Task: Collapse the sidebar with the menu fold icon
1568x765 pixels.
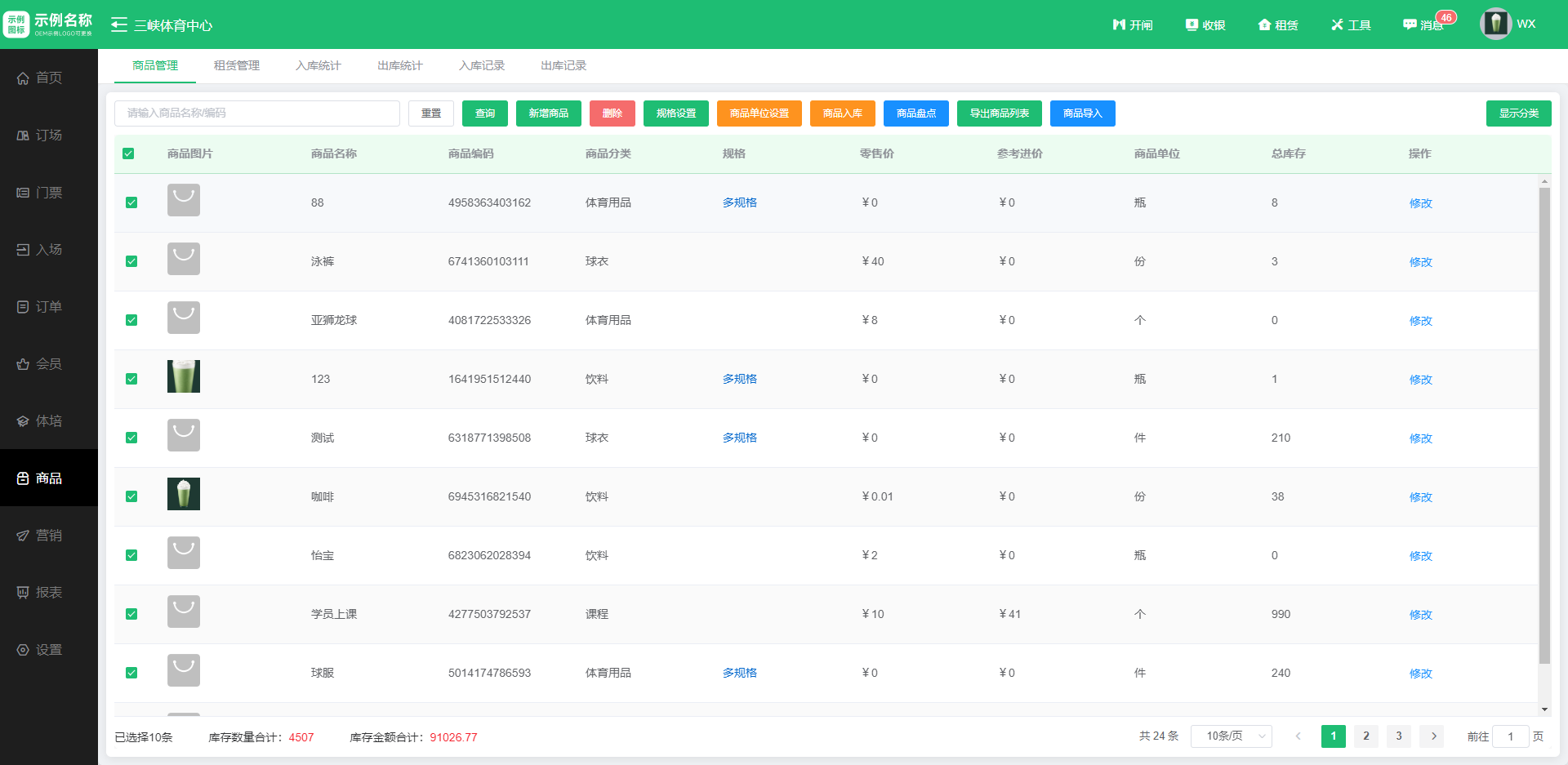Action: (x=119, y=24)
